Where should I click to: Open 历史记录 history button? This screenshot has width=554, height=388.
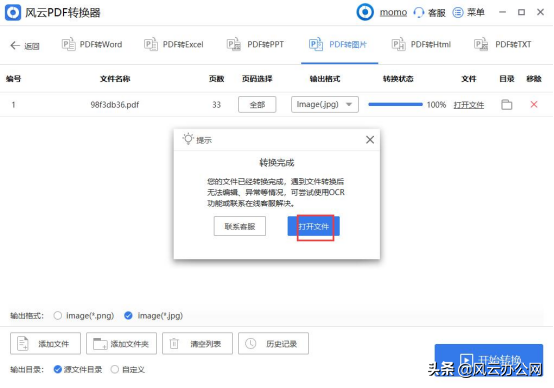[x=273, y=343]
